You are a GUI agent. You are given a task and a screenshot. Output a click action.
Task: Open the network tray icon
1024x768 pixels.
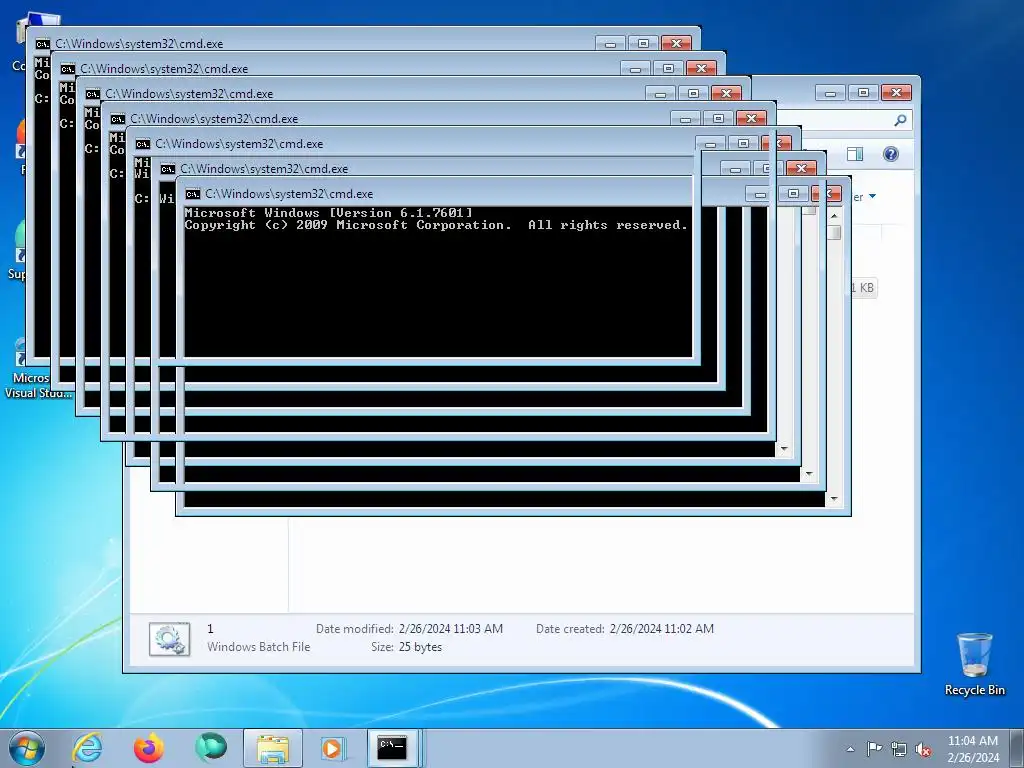click(899, 749)
